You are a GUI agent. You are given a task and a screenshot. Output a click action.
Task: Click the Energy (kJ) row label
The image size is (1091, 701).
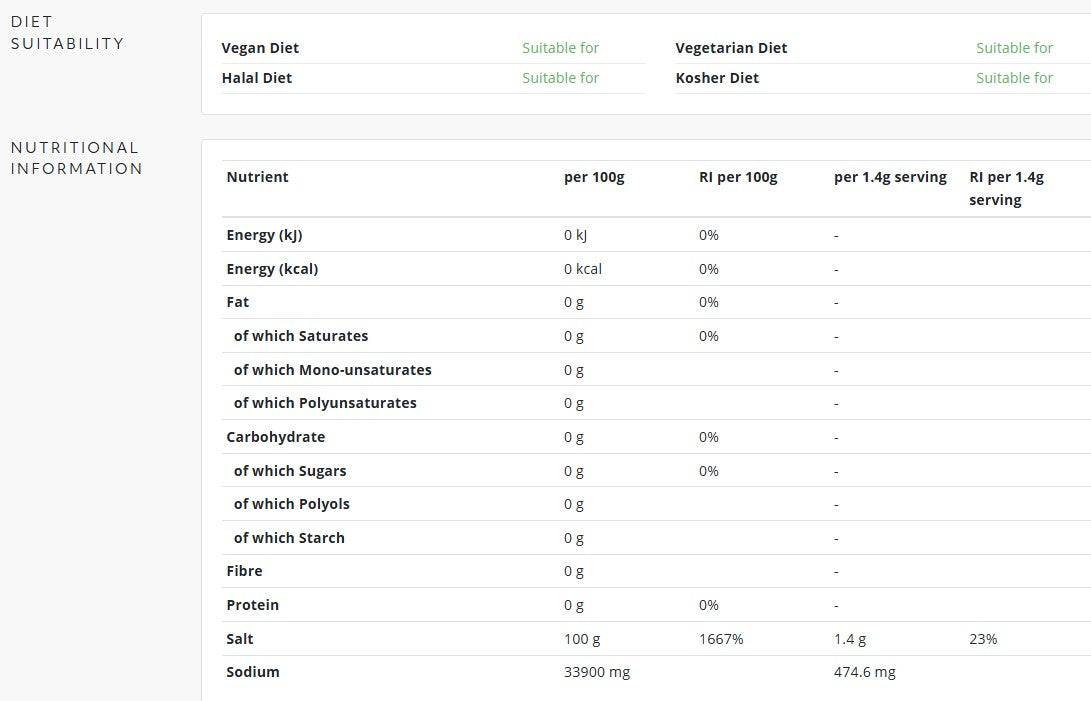pyautogui.click(x=264, y=235)
